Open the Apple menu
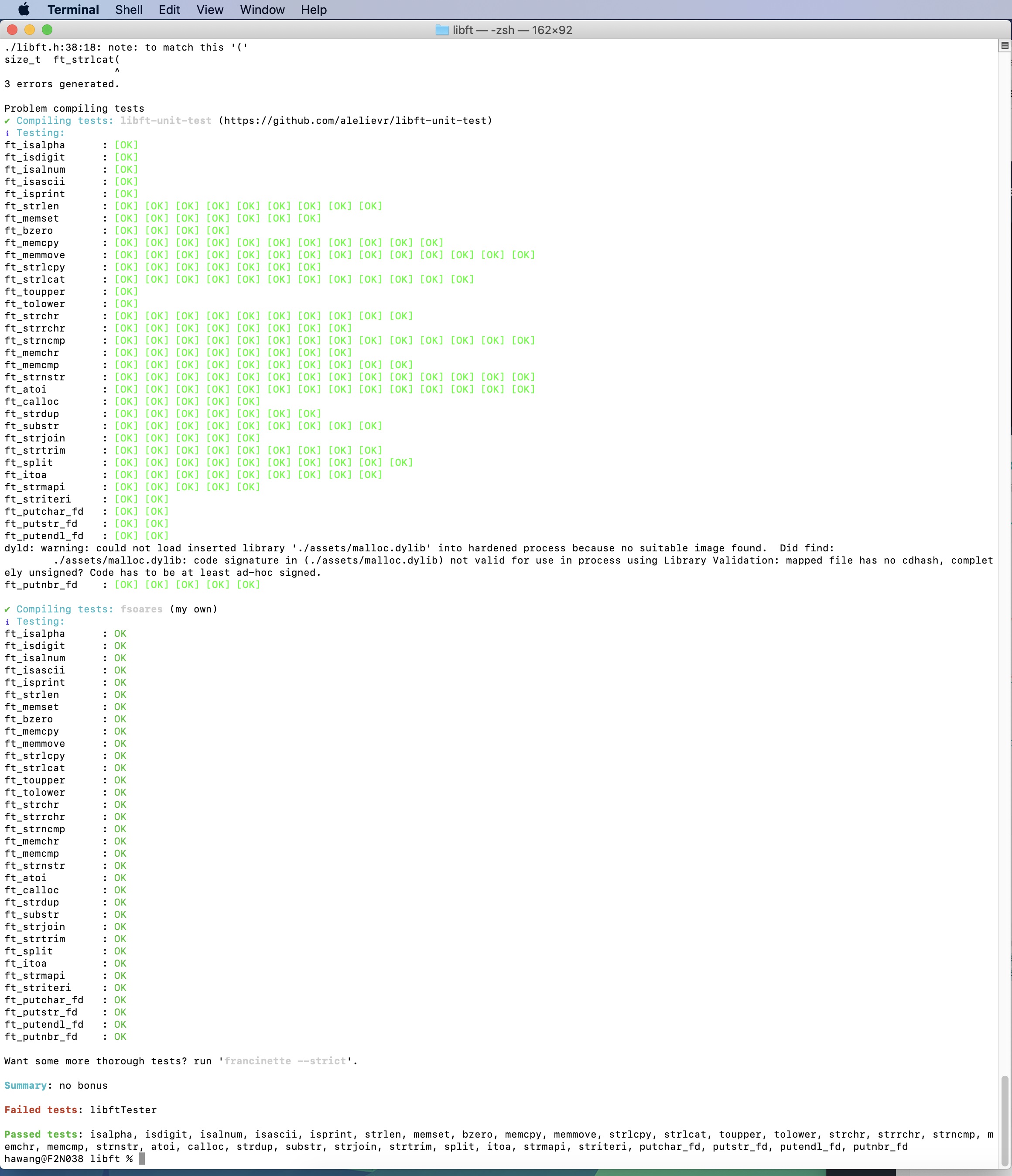1012x1176 pixels. (x=24, y=10)
